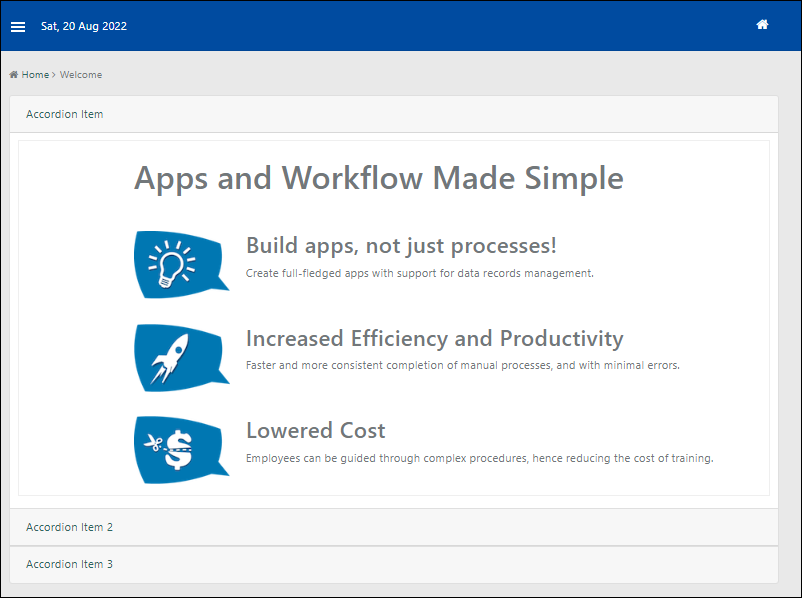802x598 pixels.
Task: Expand Accordion Item 2
Action: click(394, 527)
